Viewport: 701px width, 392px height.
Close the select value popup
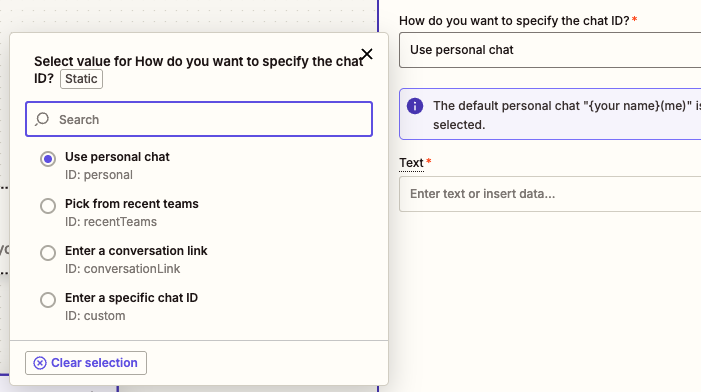[367, 54]
